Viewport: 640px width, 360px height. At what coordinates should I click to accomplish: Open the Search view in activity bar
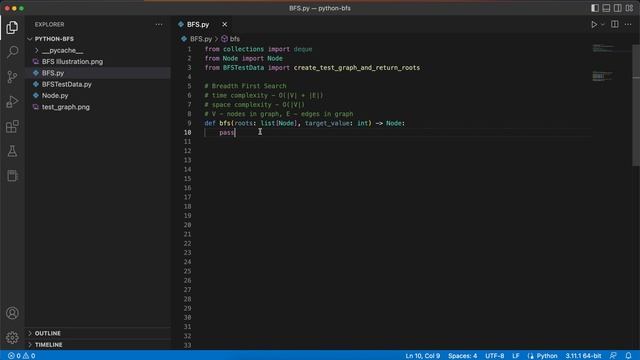12,52
